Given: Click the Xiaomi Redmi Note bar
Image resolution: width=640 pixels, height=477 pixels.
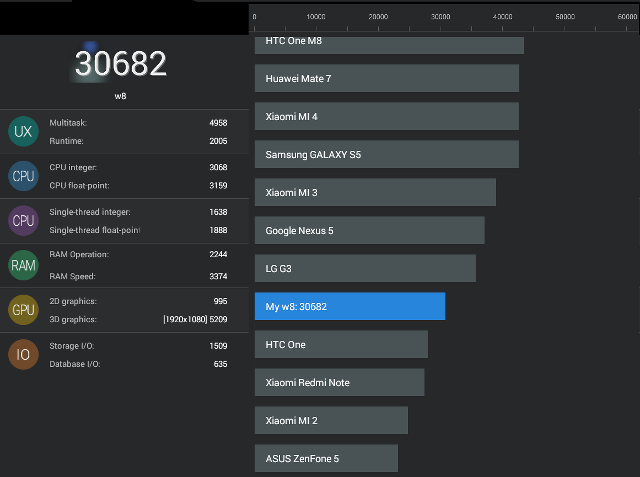Looking at the screenshot, I should click(340, 382).
